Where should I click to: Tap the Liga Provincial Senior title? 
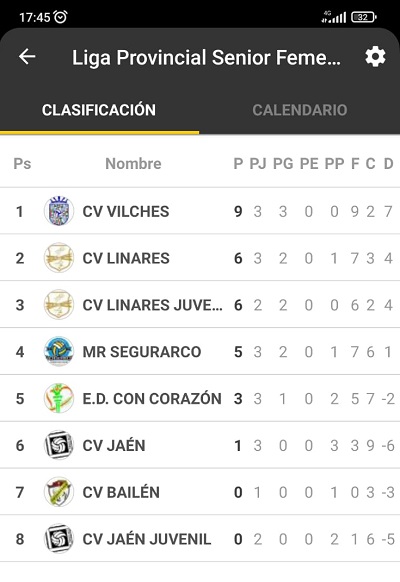tap(206, 58)
